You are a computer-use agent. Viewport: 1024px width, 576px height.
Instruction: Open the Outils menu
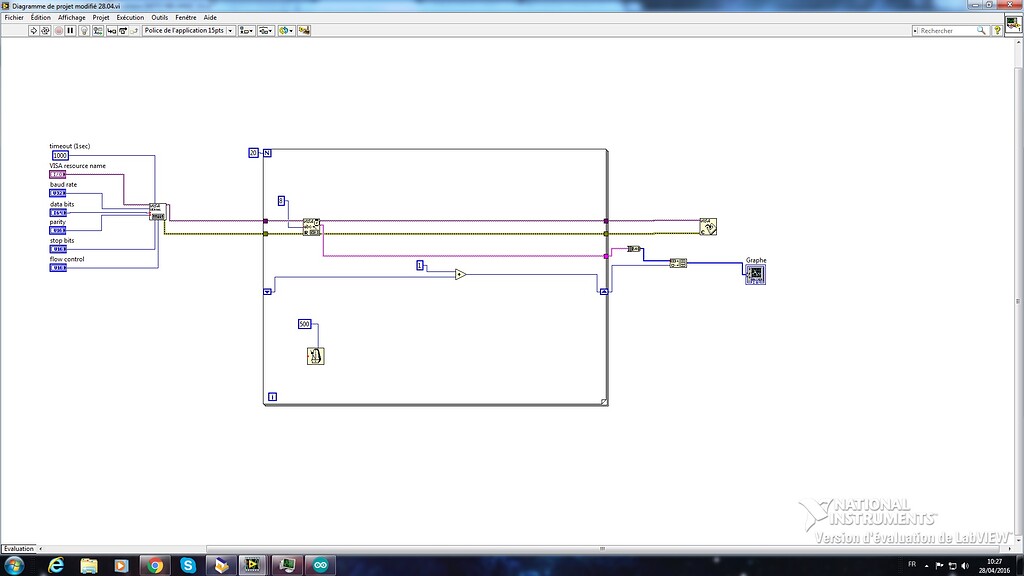[x=158, y=17]
